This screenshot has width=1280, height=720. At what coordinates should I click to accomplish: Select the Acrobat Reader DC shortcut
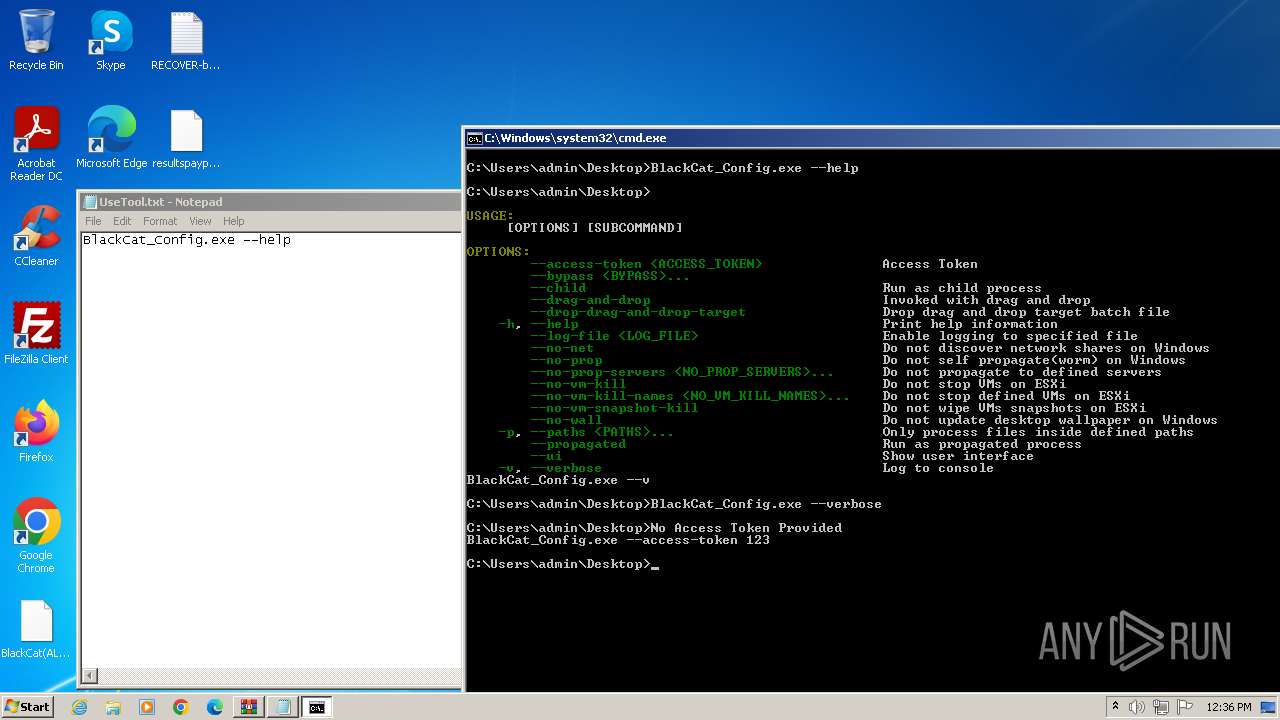[x=36, y=144]
